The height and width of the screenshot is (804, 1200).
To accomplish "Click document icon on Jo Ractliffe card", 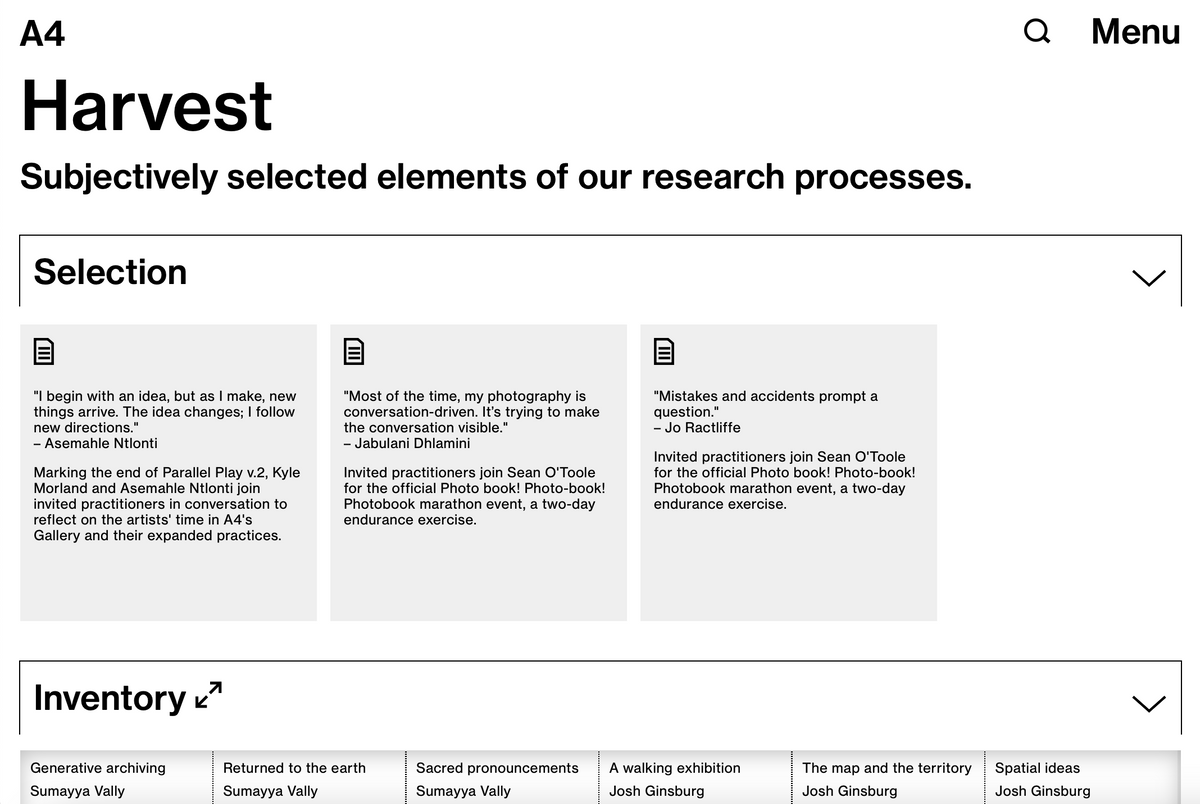I will point(664,351).
